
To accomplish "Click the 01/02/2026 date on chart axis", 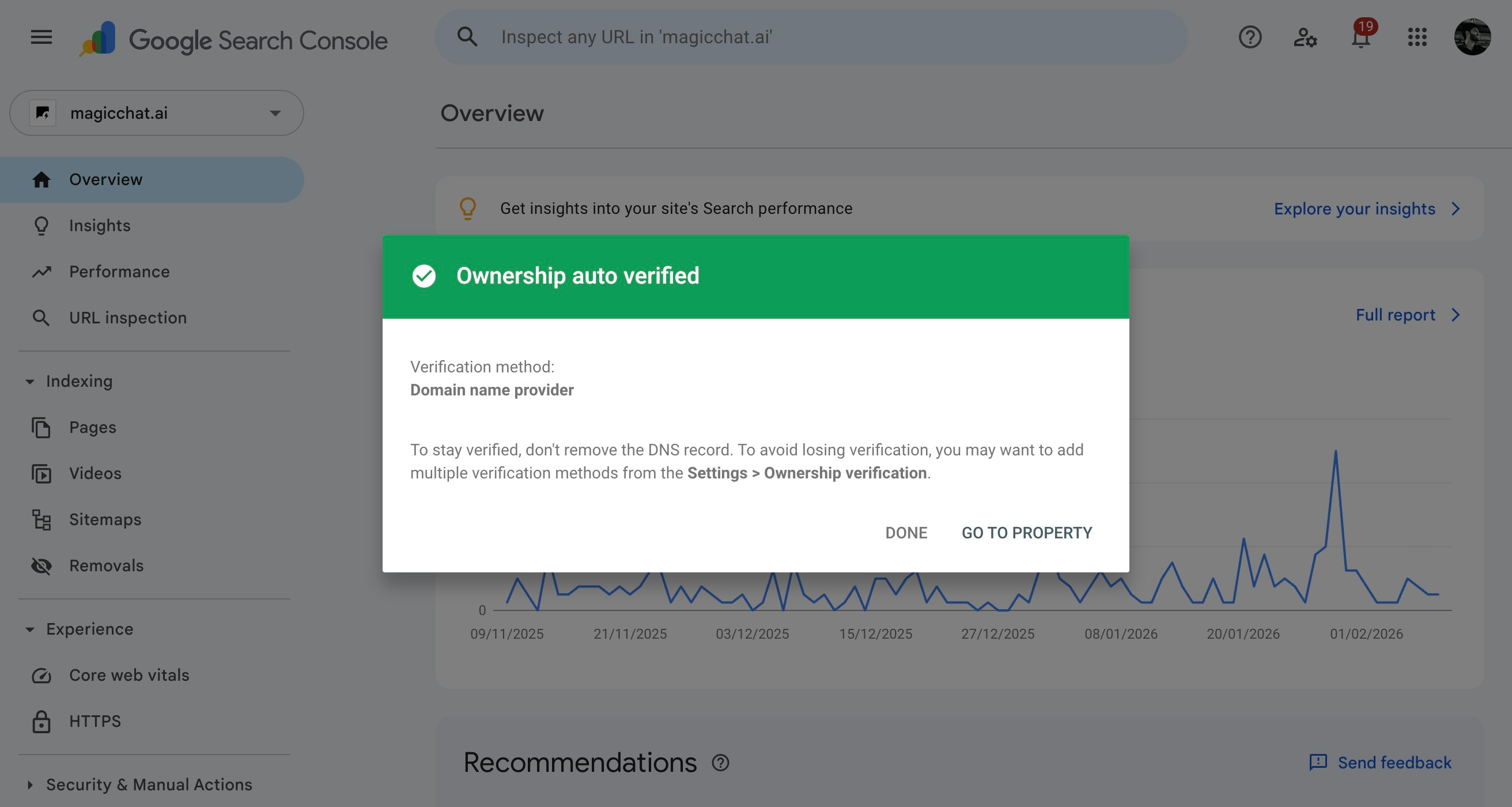I will 1366,633.
